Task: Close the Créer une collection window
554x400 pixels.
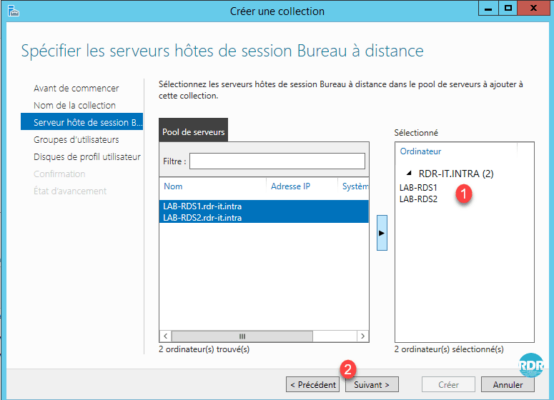Action: click(534, 8)
